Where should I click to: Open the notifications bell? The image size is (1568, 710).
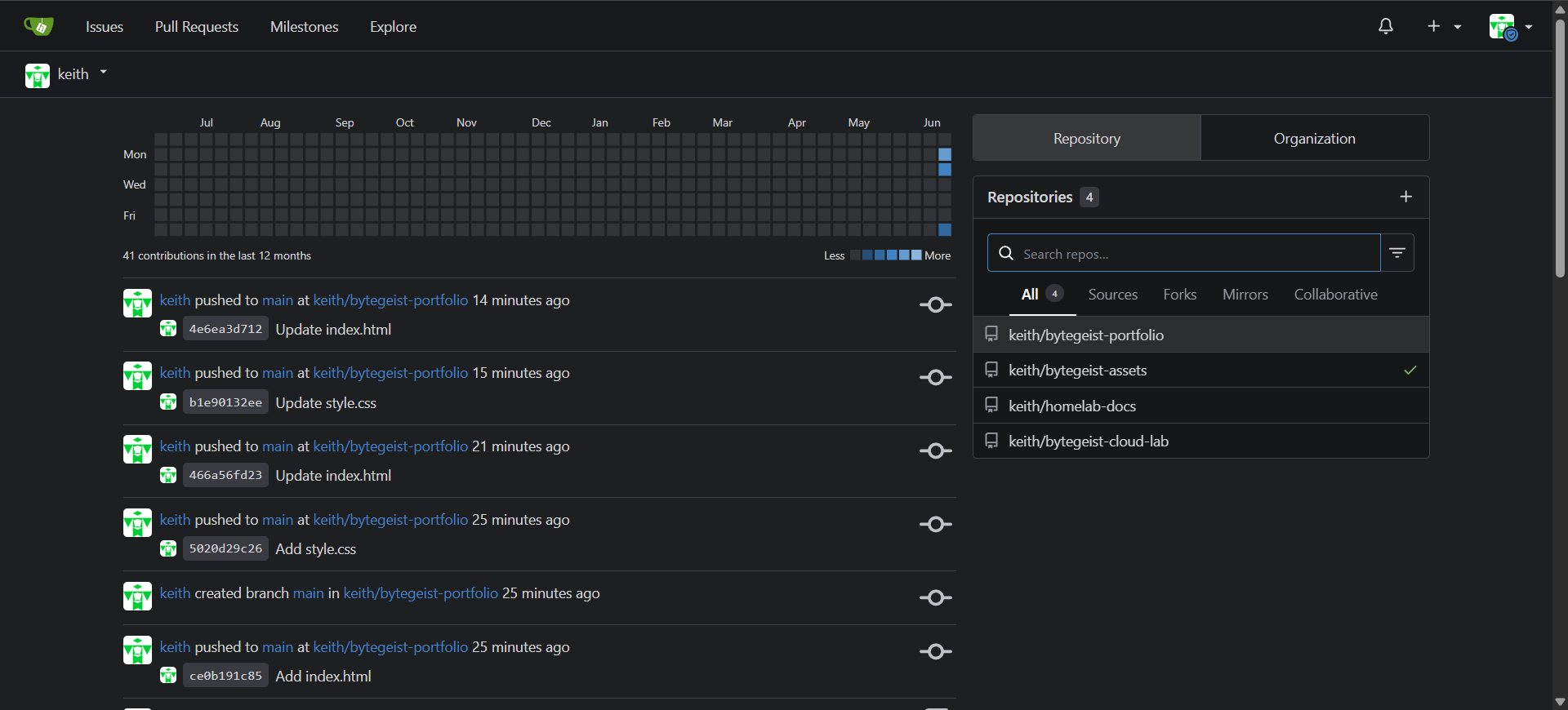[1386, 26]
